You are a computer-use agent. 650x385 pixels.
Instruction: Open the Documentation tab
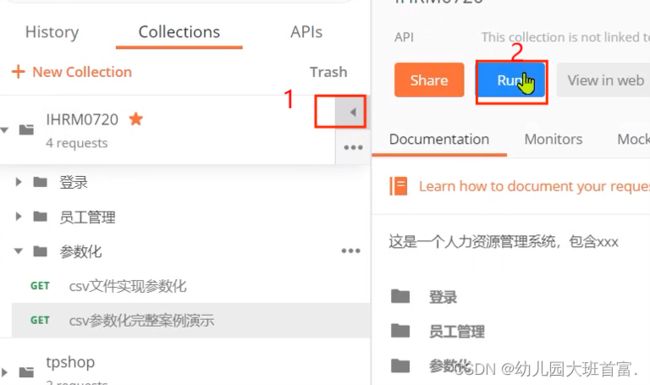pos(439,139)
